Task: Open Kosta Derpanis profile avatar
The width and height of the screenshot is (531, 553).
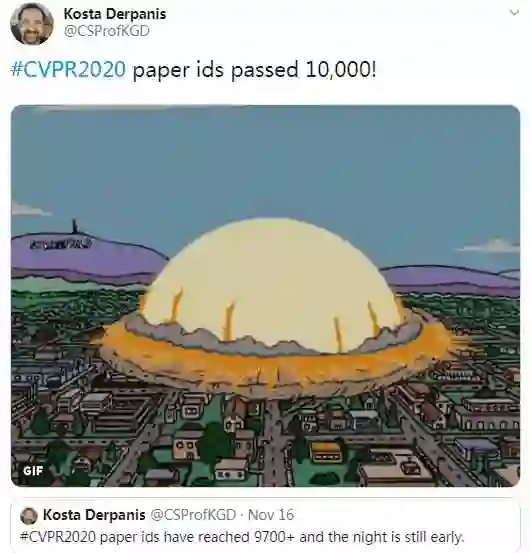Action: click(32, 25)
